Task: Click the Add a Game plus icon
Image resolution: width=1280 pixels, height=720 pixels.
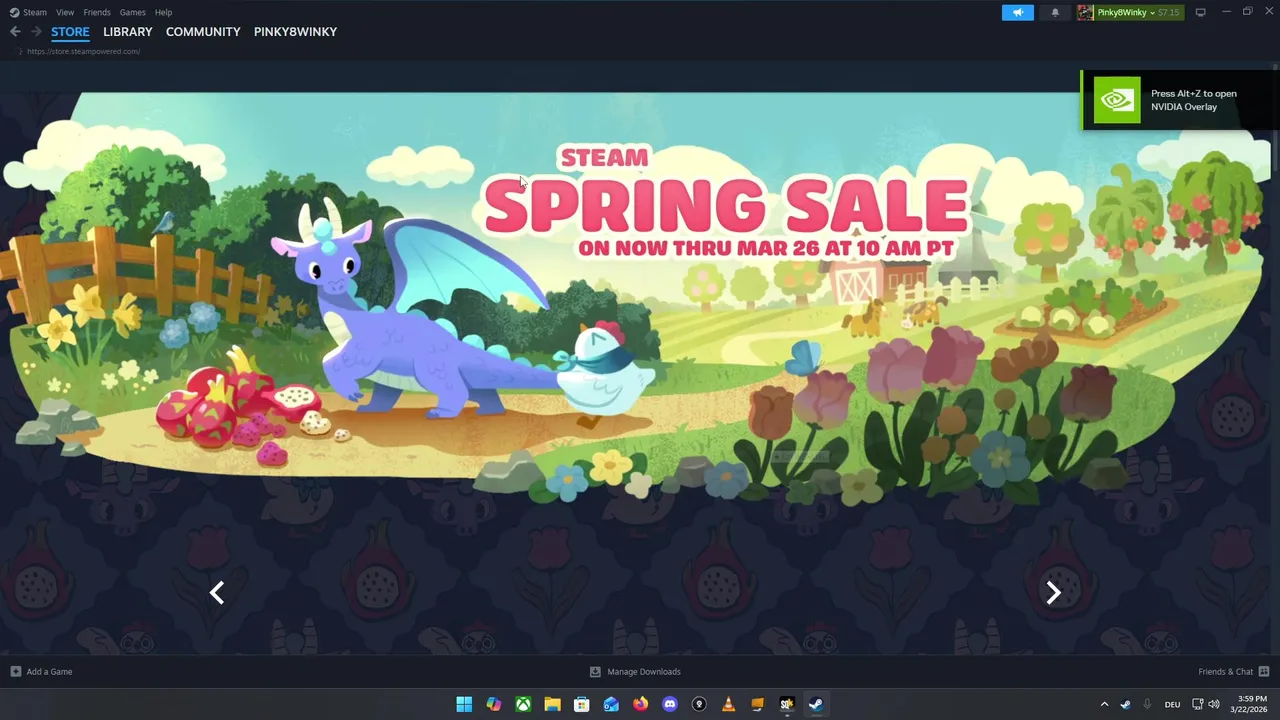Action: coord(15,671)
